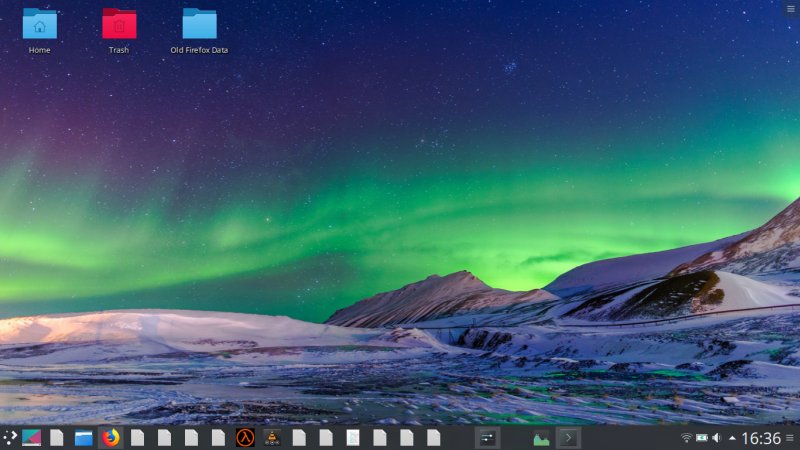Click blank launcher immediately right of the cone icon
The width and height of the screenshot is (800, 450).
[299, 438]
